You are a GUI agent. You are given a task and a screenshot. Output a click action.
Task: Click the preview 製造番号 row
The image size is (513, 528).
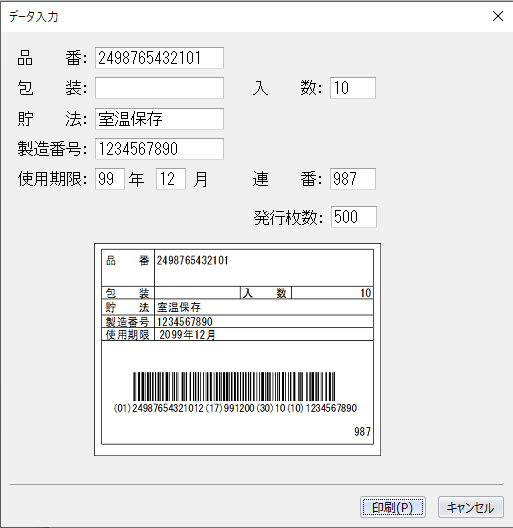coord(237,322)
